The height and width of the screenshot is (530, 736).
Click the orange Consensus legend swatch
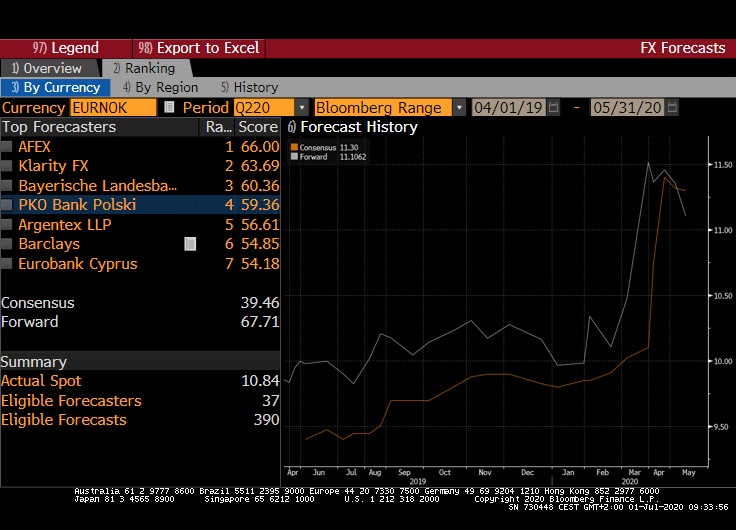[x=294, y=148]
